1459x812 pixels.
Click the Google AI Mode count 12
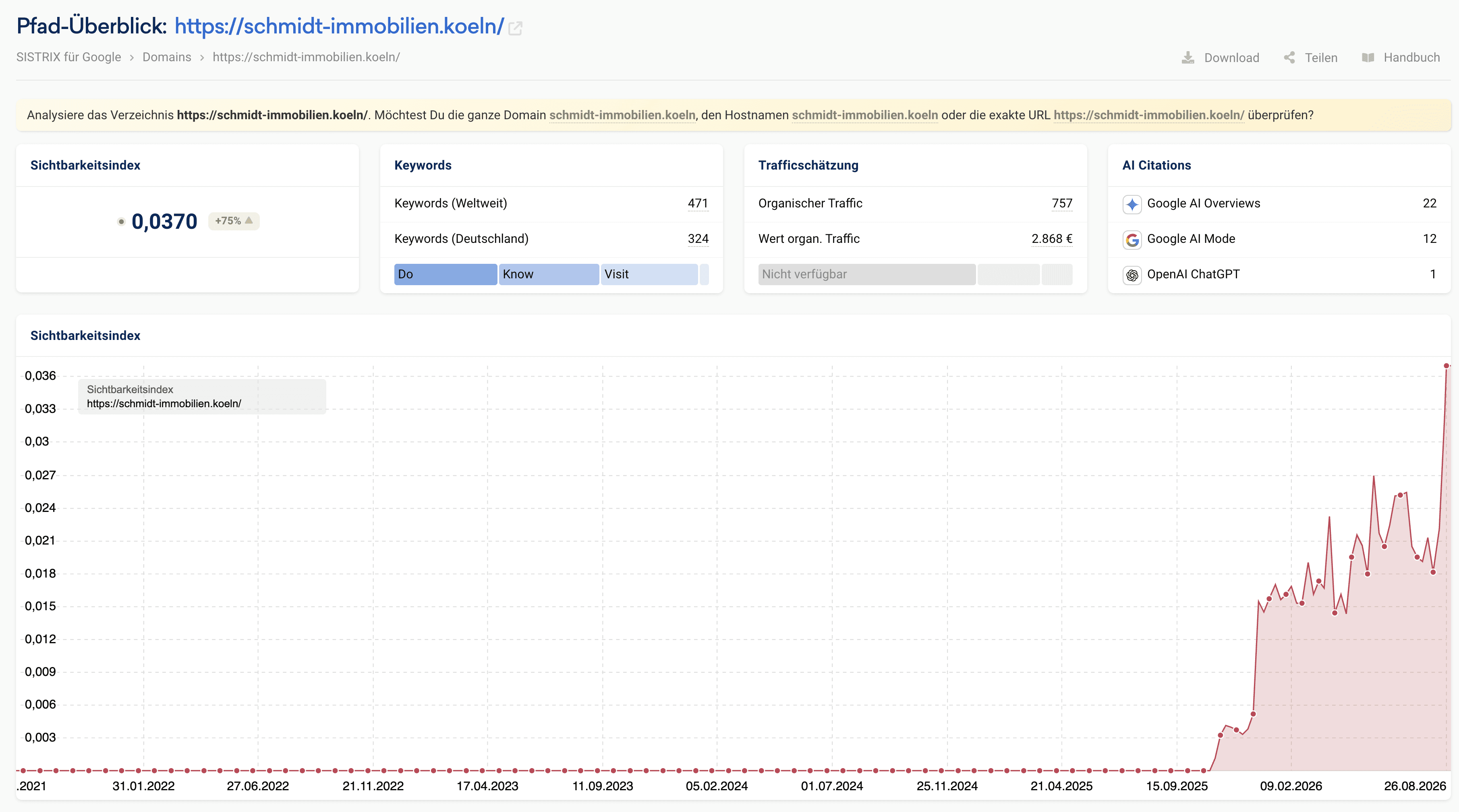point(1430,239)
